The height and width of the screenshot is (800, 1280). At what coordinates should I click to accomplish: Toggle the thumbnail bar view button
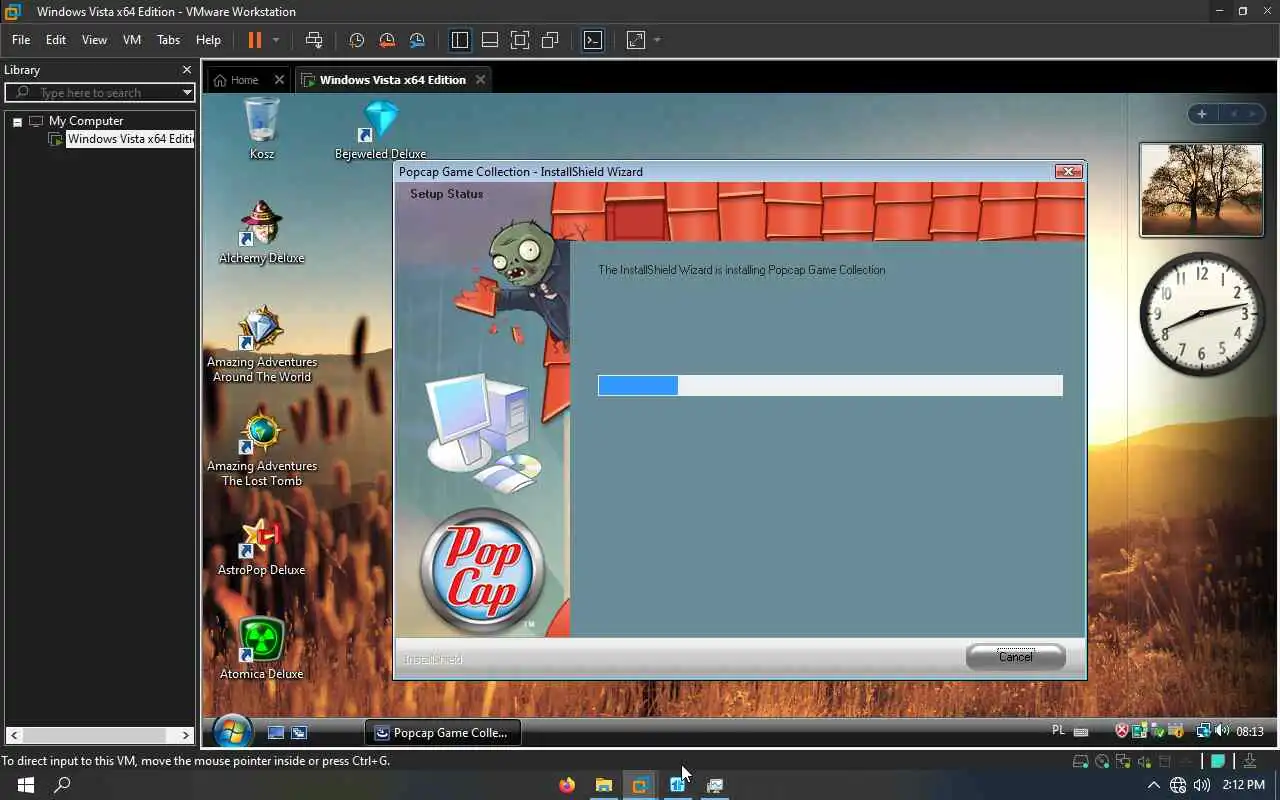[x=490, y=40]
